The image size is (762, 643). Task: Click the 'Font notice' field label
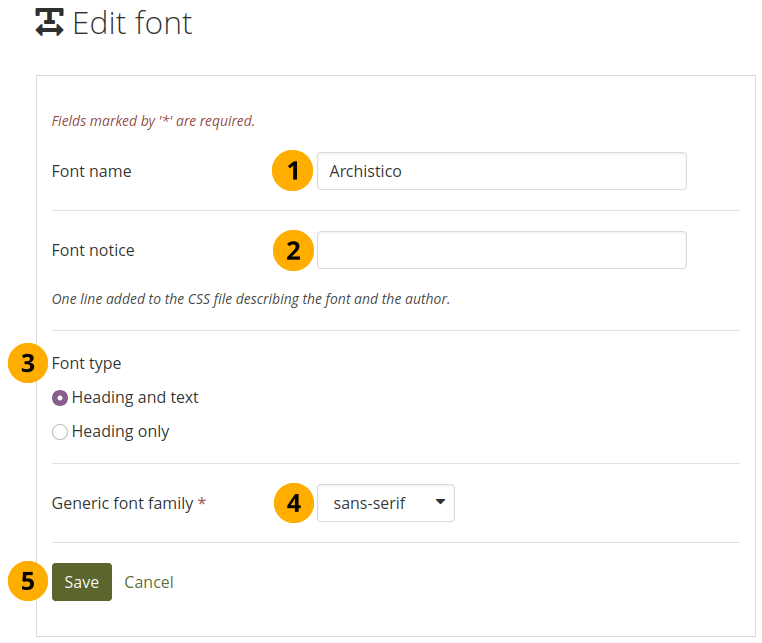click(93, 250)
